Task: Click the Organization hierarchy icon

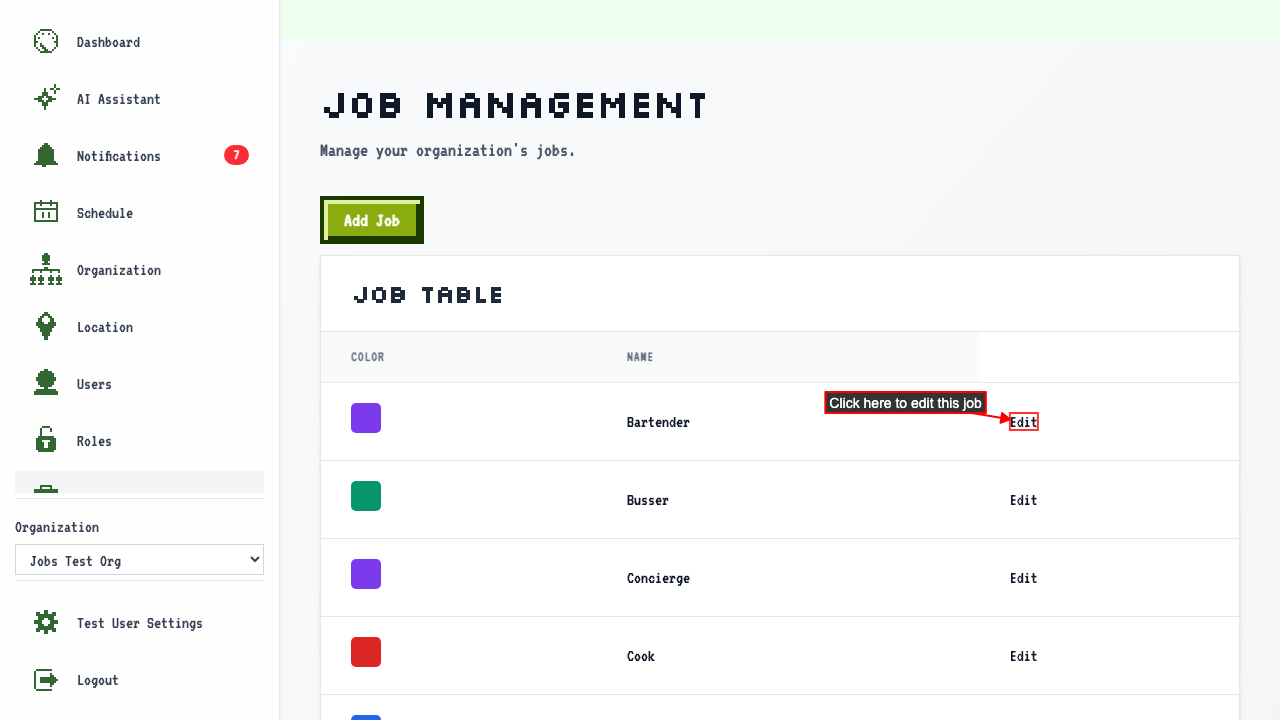Action: (46, 269)
